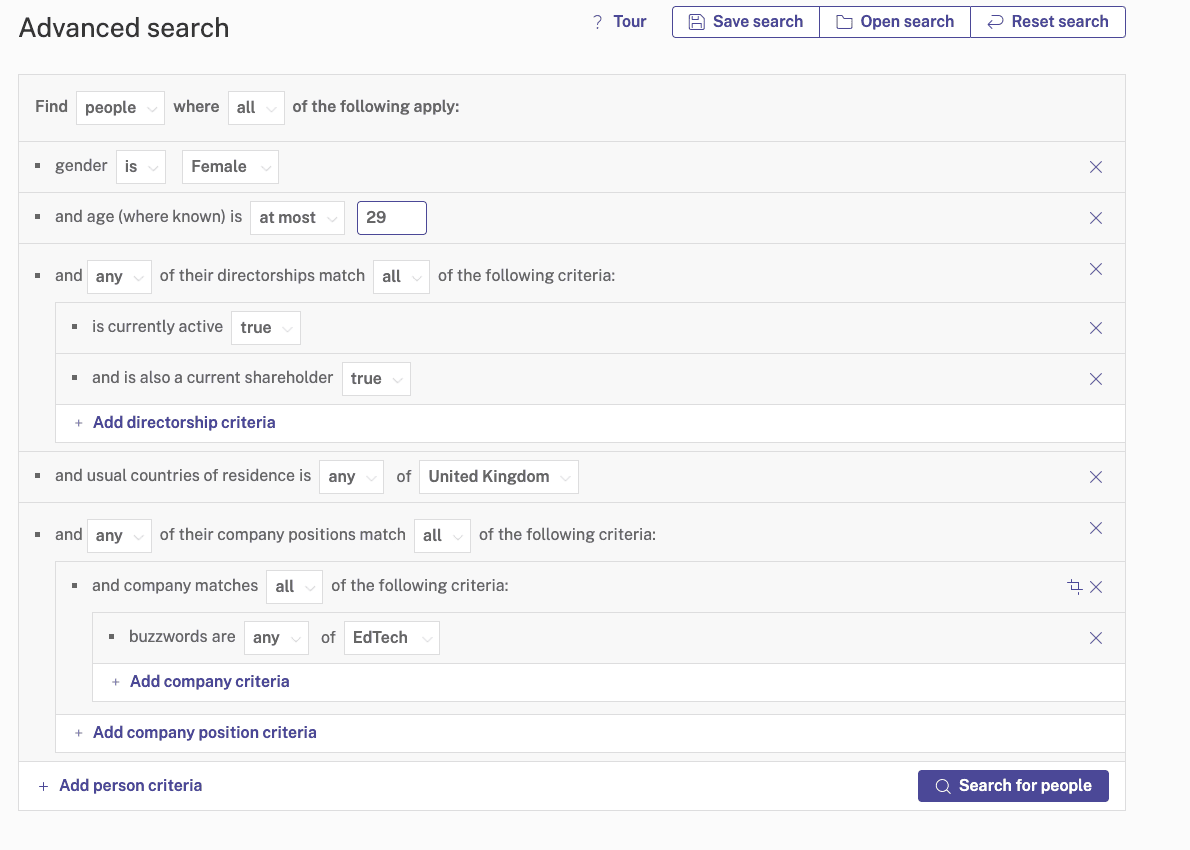Open the 'at most' age operator dropdown
1190x850 pixels.
[x=298, y=218]
